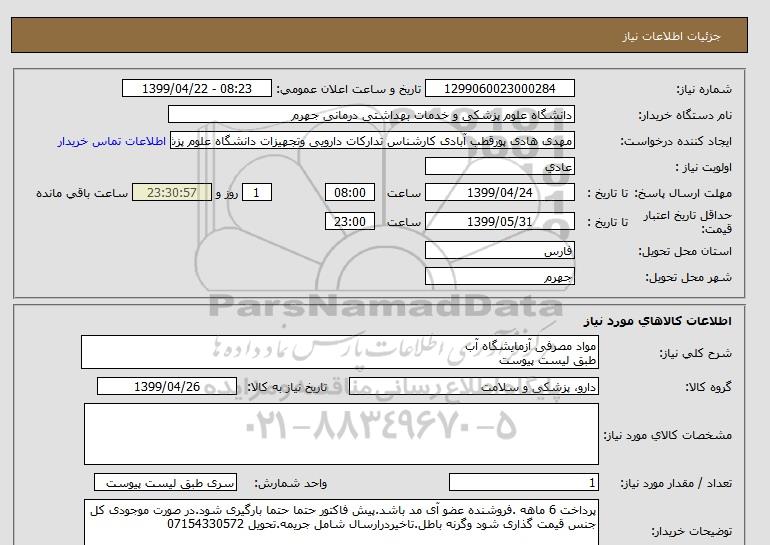Click the quantity field showing 1
Image resolution: width=770 pixels, height=545 pixels.
pos(524,483)
